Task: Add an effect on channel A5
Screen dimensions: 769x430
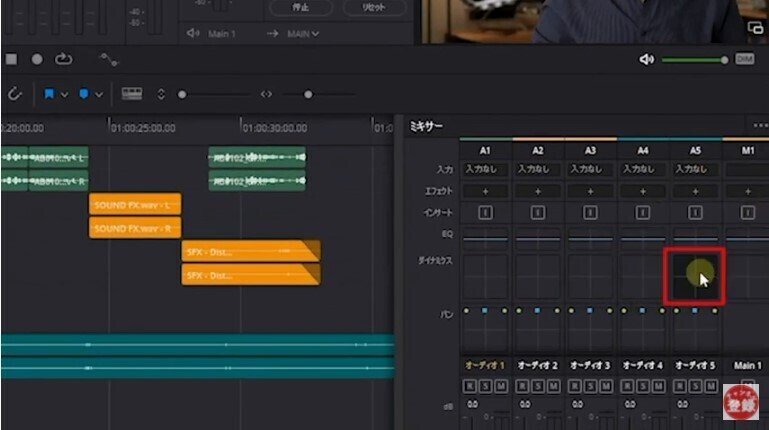Action: [695, 191]
